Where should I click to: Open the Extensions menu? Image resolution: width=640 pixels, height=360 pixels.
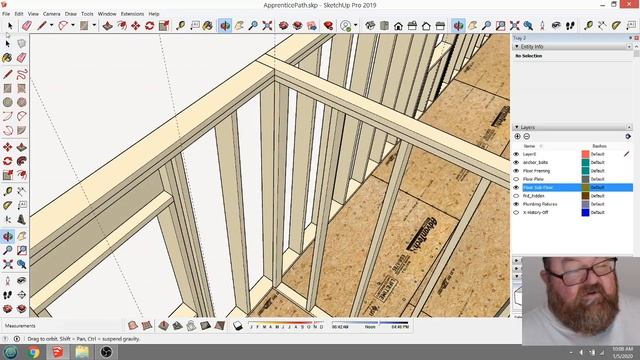click(132, 14)
